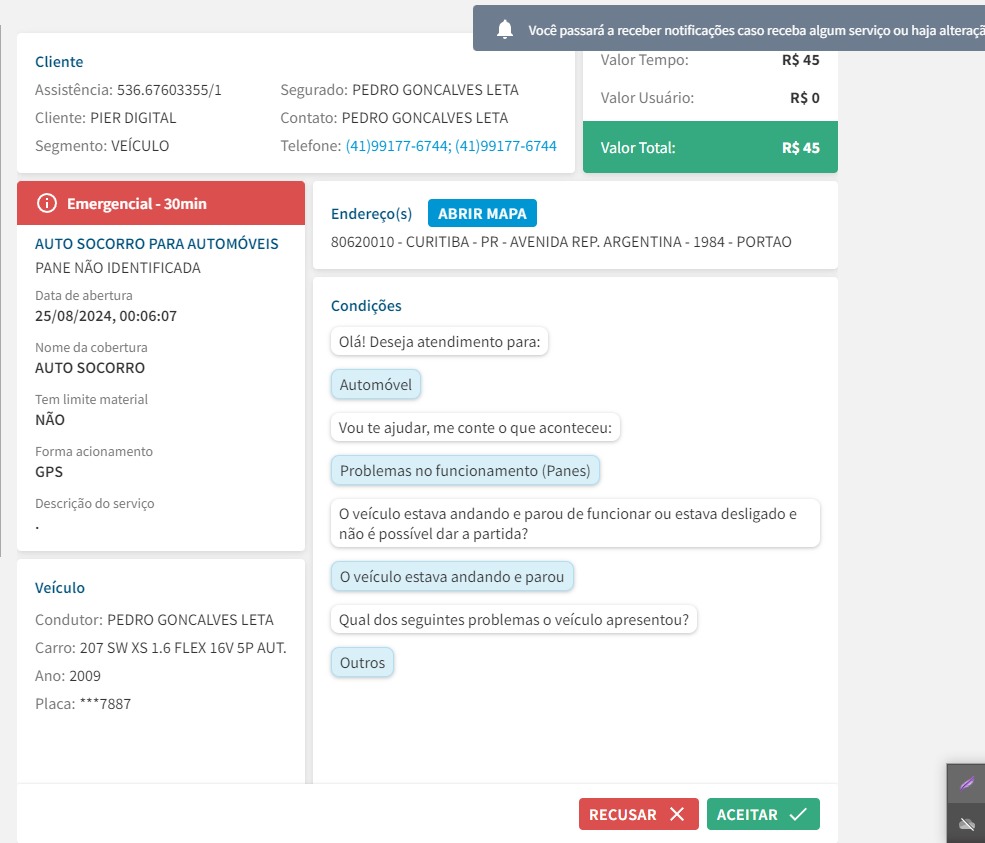Click the red Emergencial - 30min banner
This screenshot has width=985, height=843.
tap(161, 203)
